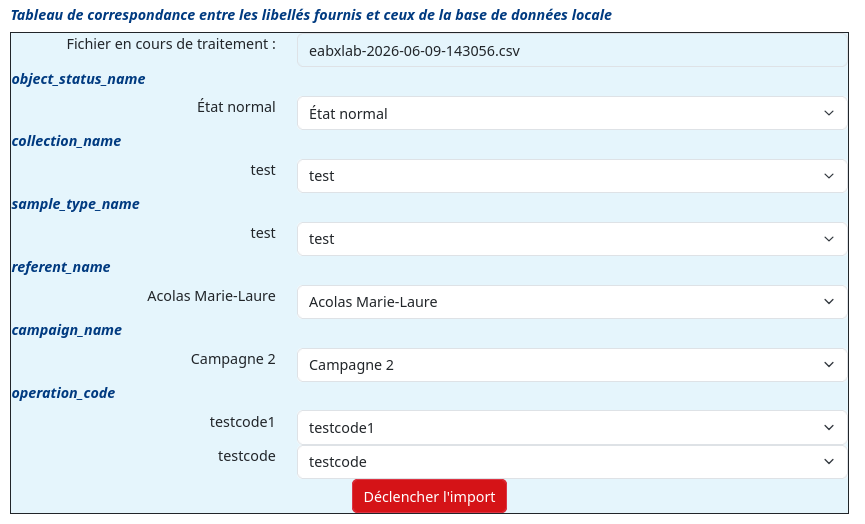Open the Acolas Marie-Laure referent dropdown
Image resolution: width=865 pixels, height=524 pixels.
point(572,302)
